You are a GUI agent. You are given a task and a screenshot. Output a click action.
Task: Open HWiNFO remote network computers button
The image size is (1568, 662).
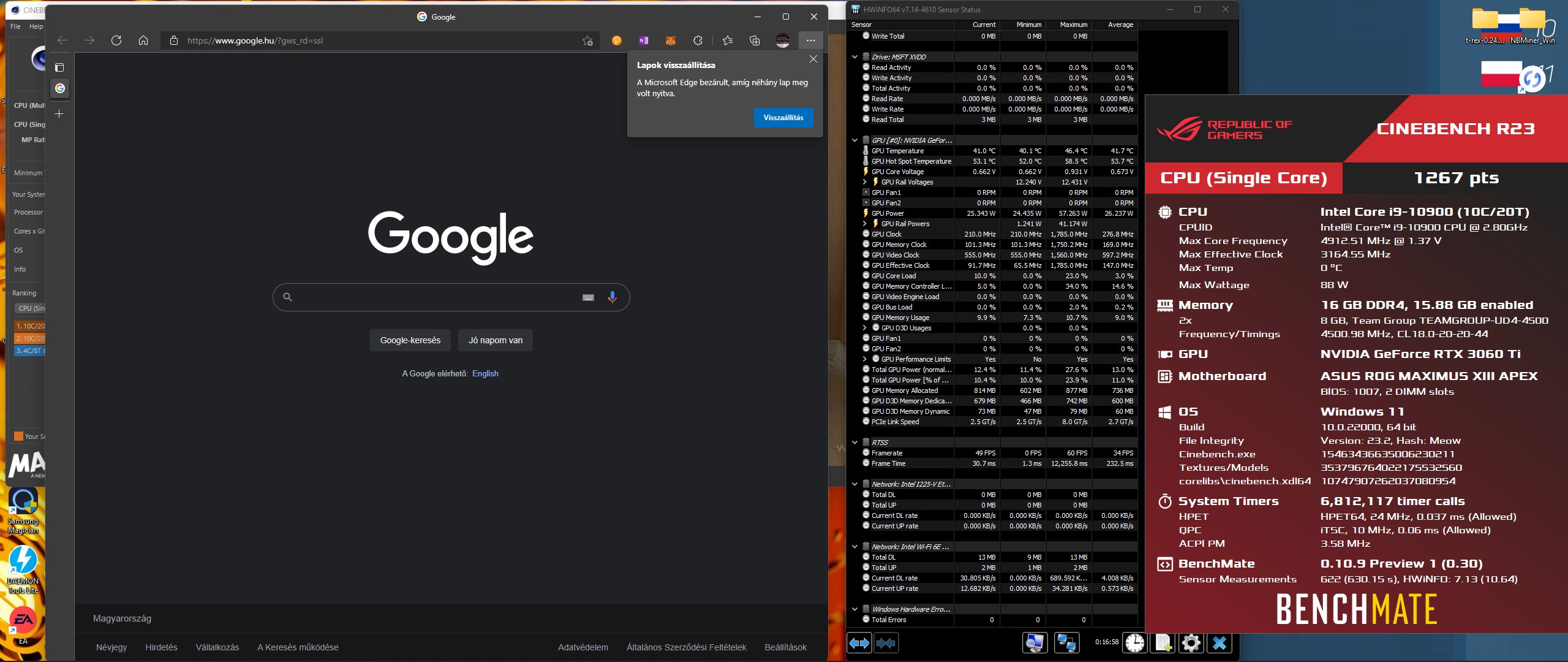click(x=1066, y=643)
